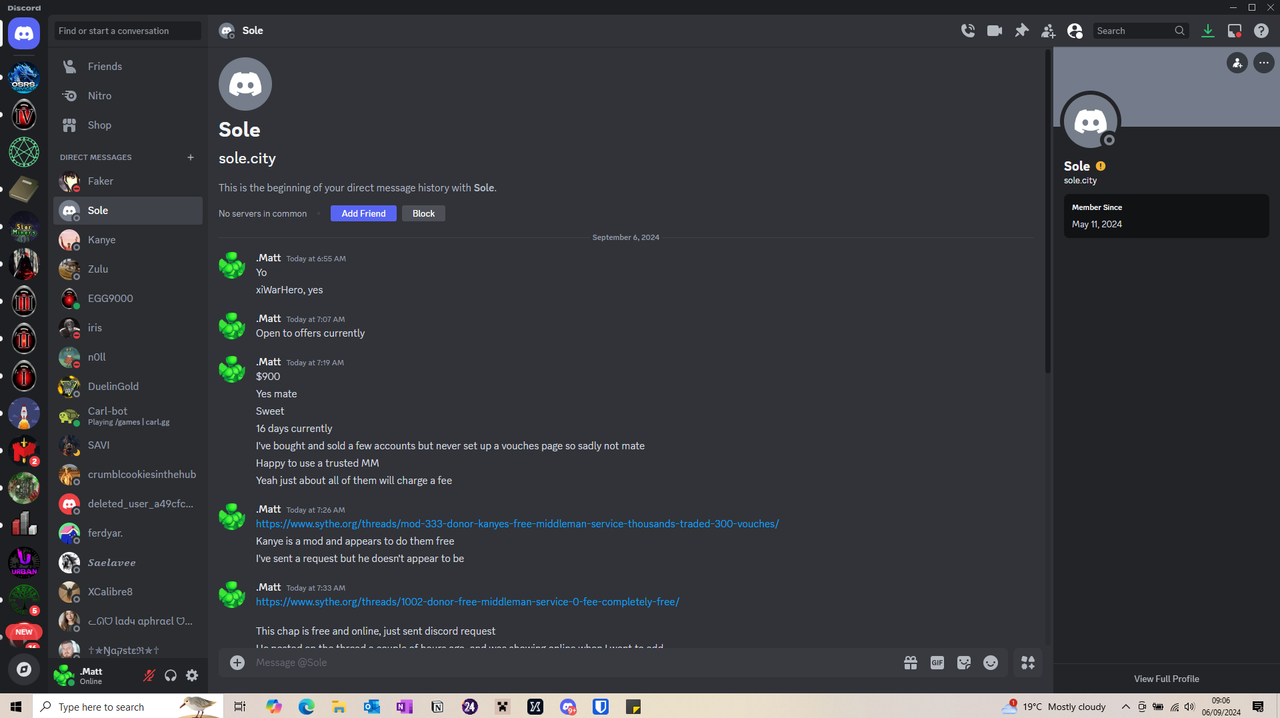
Task: Toggle deafen headphones in user panel
Action: pos(171,676)
